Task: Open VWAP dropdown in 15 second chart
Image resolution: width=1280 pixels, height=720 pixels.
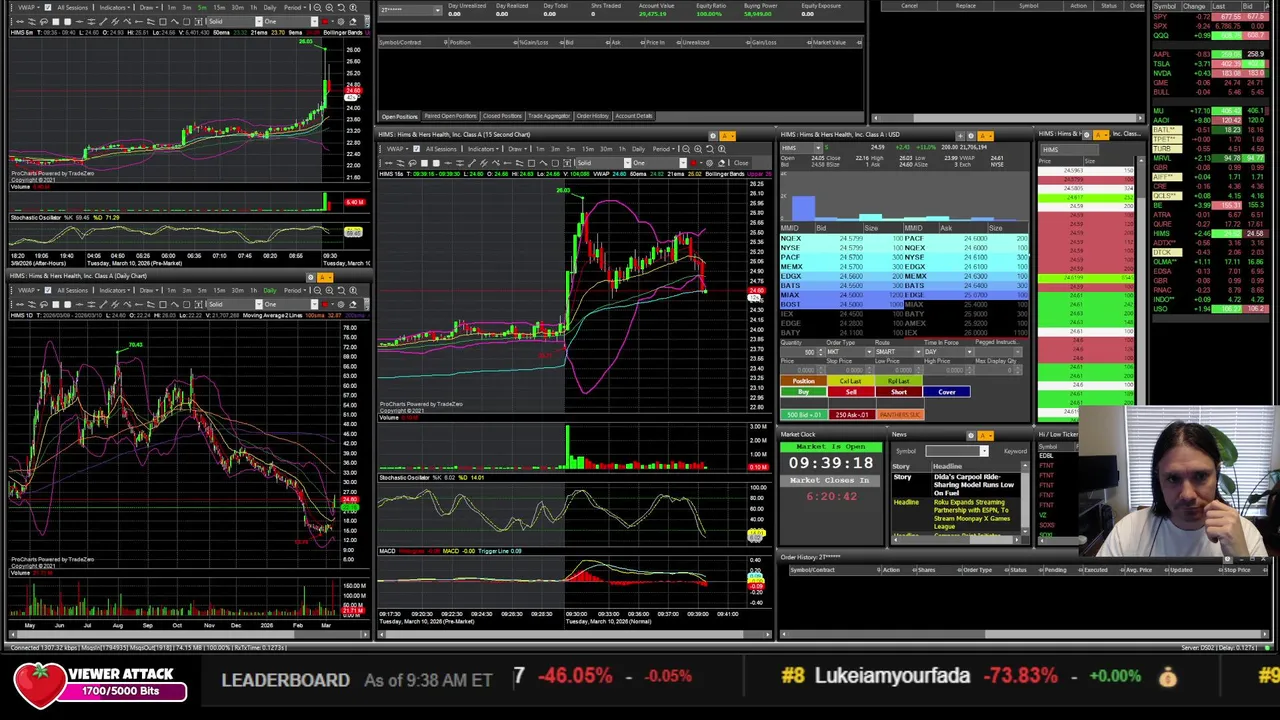Action: point(397,149)
